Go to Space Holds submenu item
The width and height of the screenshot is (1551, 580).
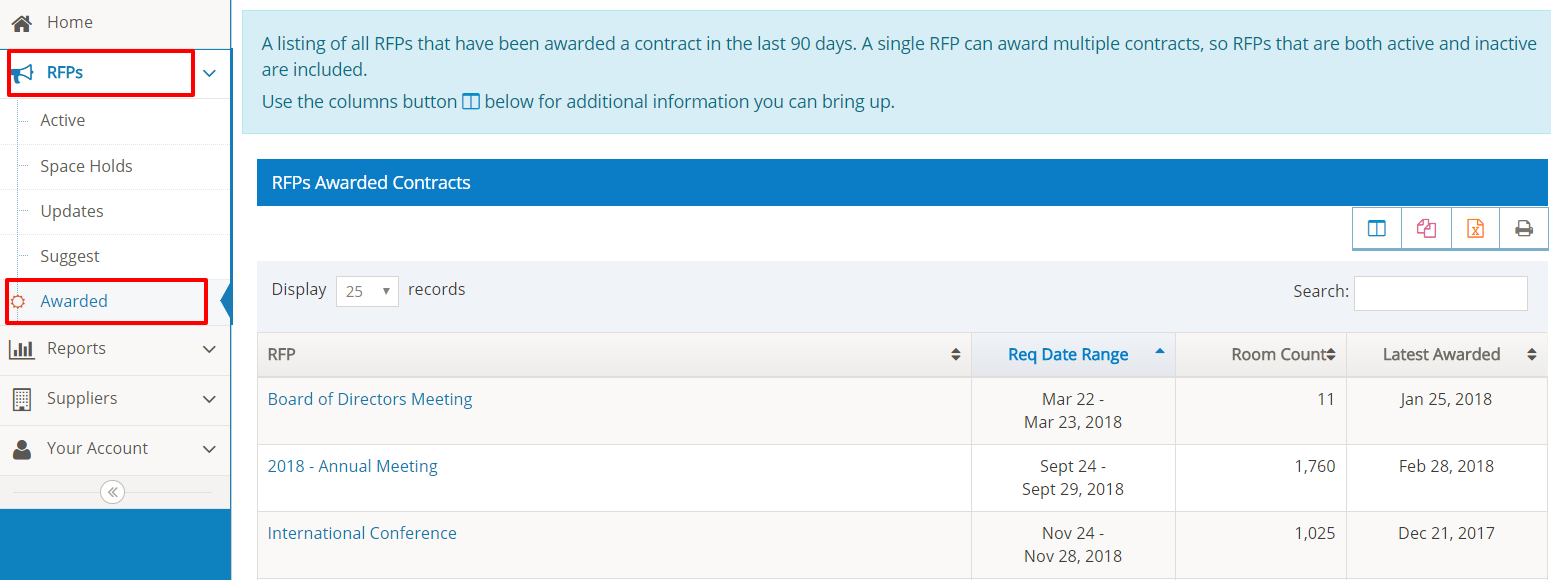(86, 166)
